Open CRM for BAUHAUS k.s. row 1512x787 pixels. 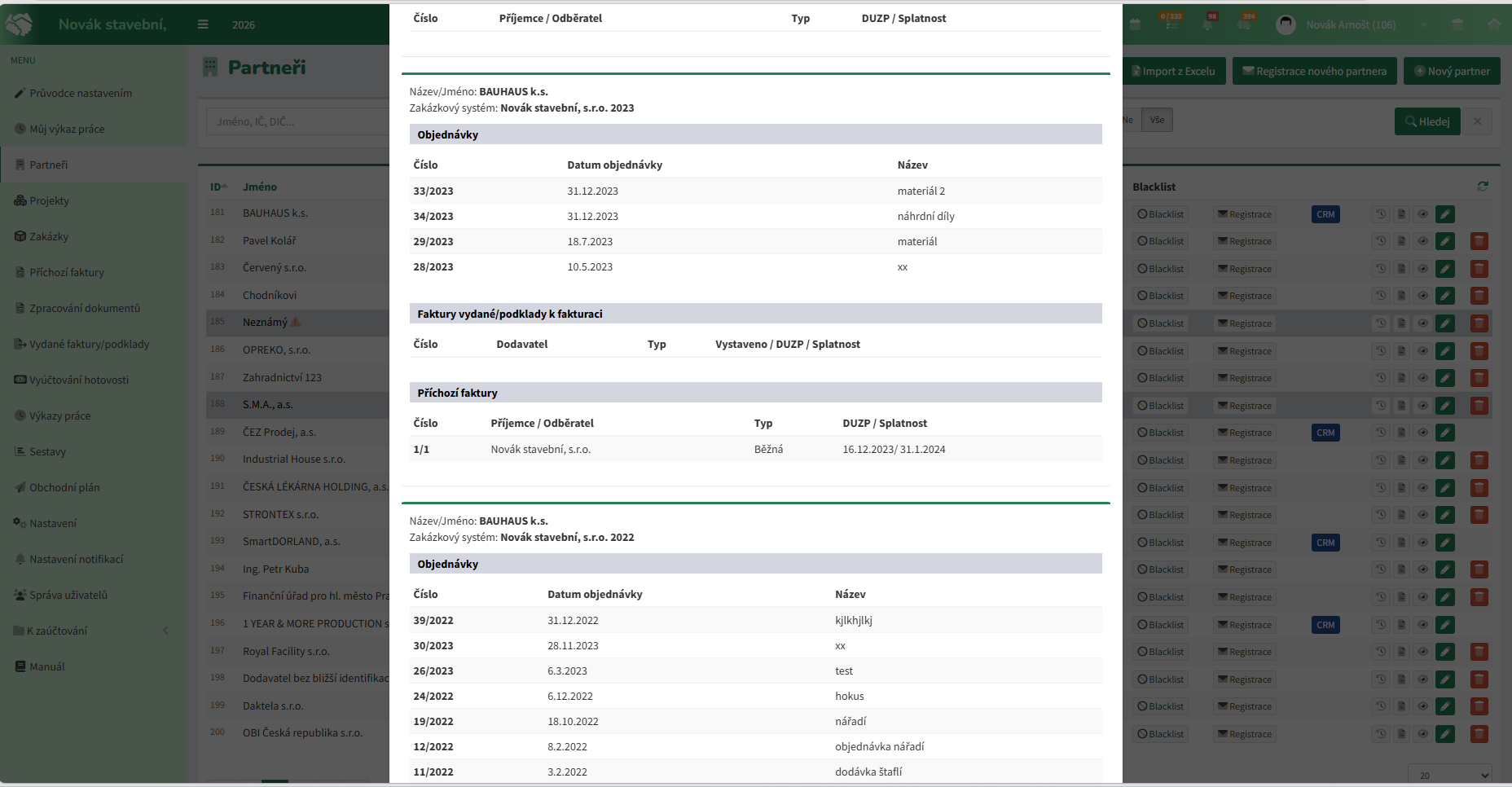[1325, 214]
